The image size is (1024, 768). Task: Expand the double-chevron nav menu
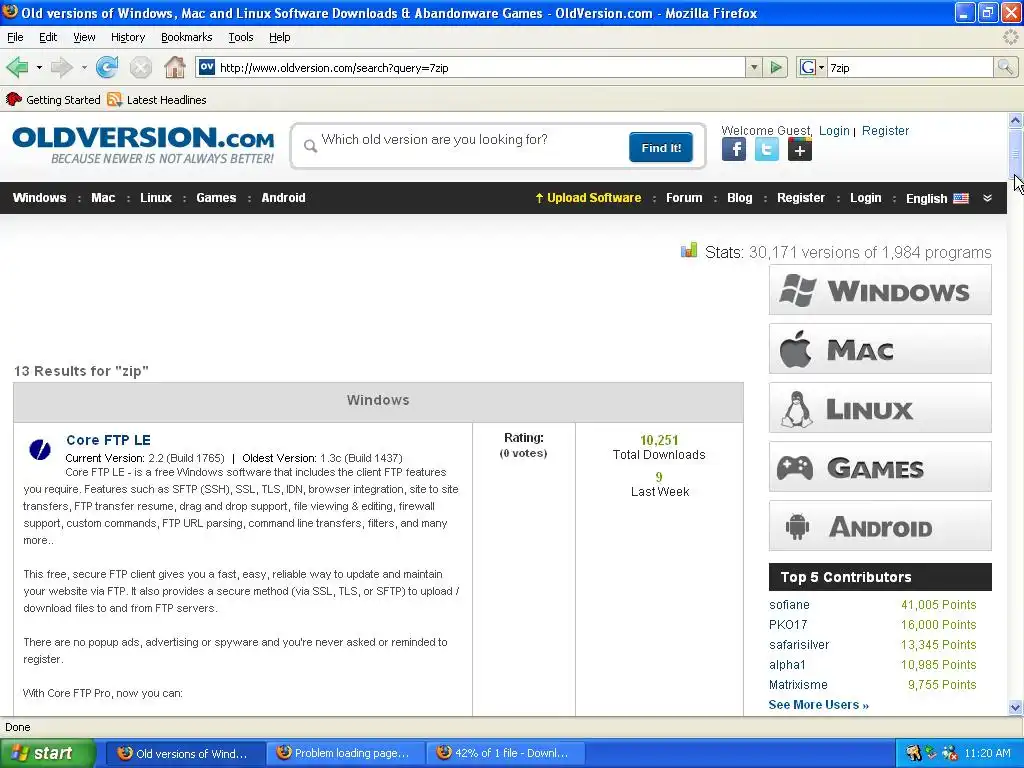point(987,198)
